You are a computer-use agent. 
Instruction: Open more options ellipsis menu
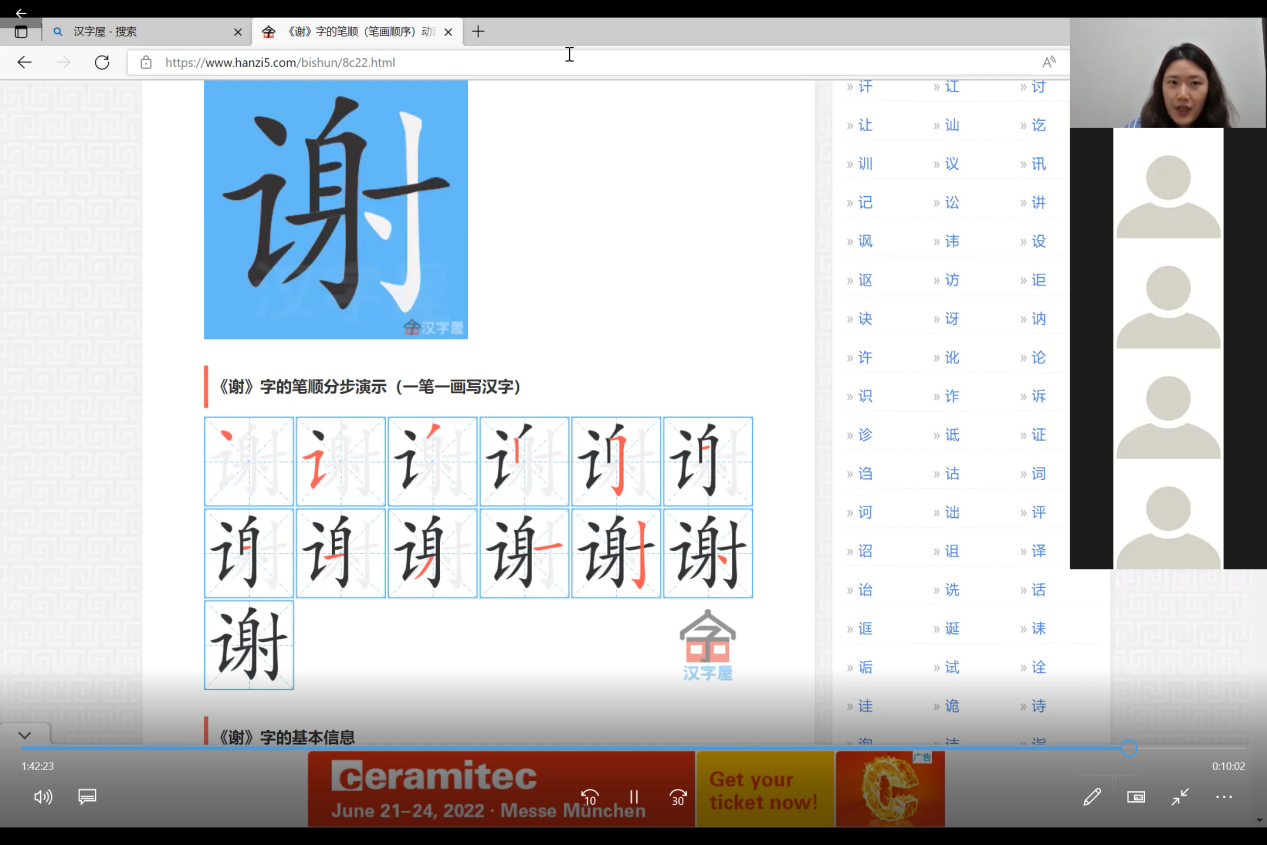click(1224, 797)
